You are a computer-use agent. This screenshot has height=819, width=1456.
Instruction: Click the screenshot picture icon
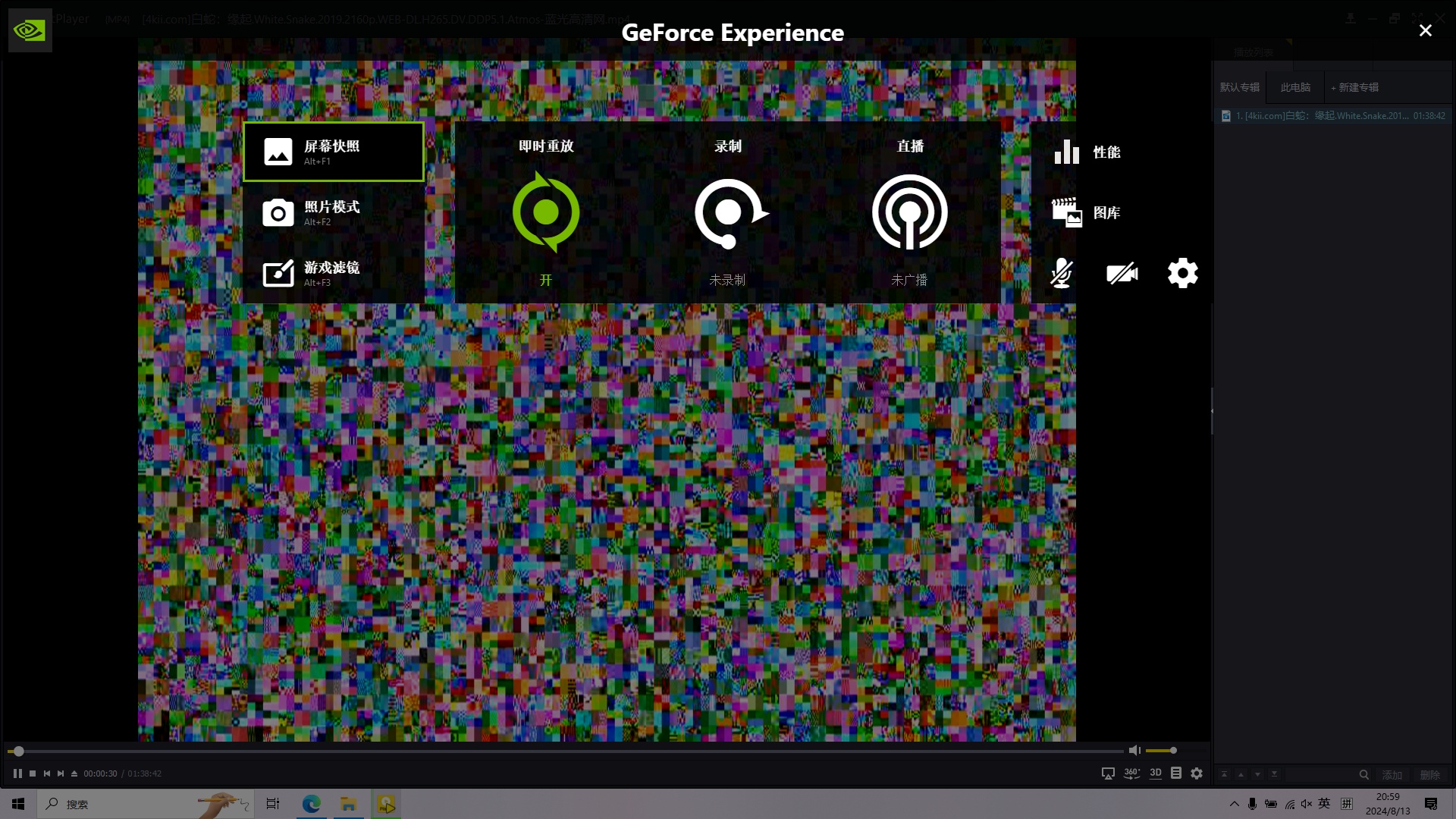click(278, 152)
